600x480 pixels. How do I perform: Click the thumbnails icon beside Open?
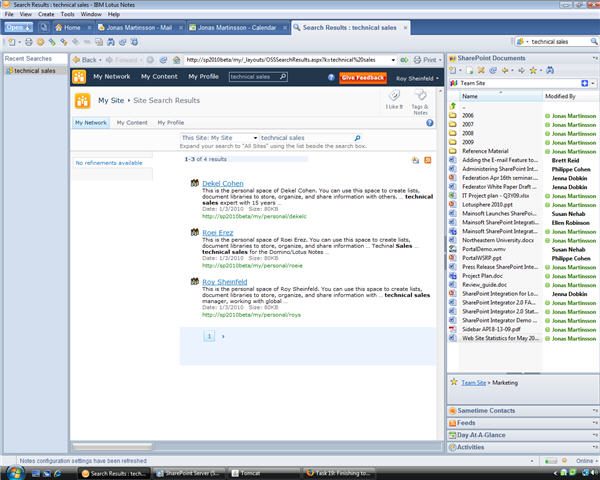[x=44, y=27]
